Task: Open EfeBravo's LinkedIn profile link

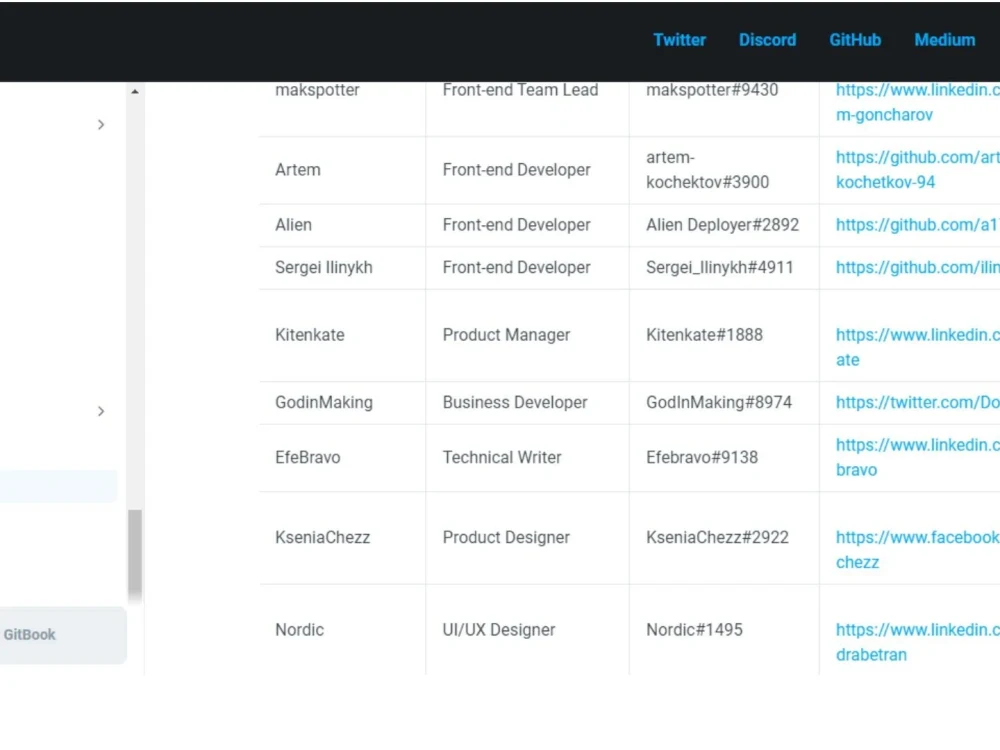Action: tap(918, 457)
